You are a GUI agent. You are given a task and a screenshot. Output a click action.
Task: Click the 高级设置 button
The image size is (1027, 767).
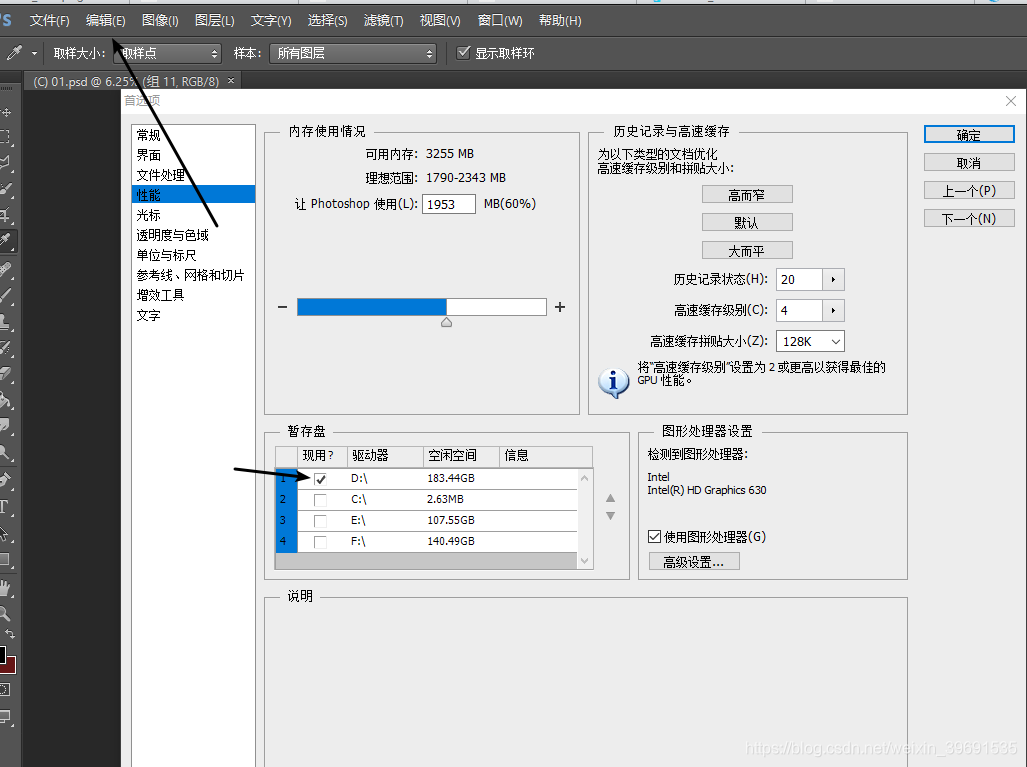(x=693, y=560)
